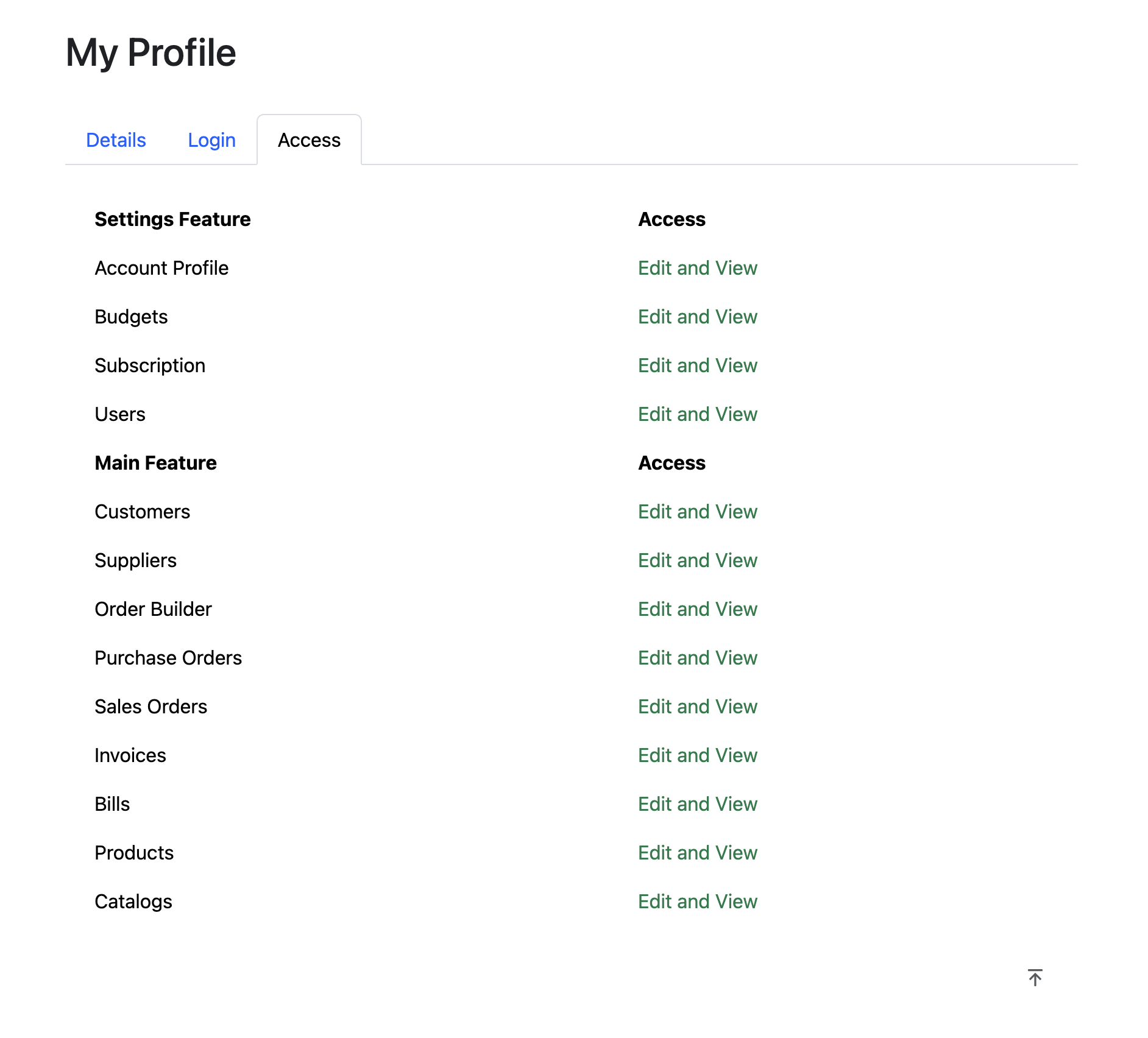
Task: Click Edit and View for Suppliers
Action: tap(697, 560)
